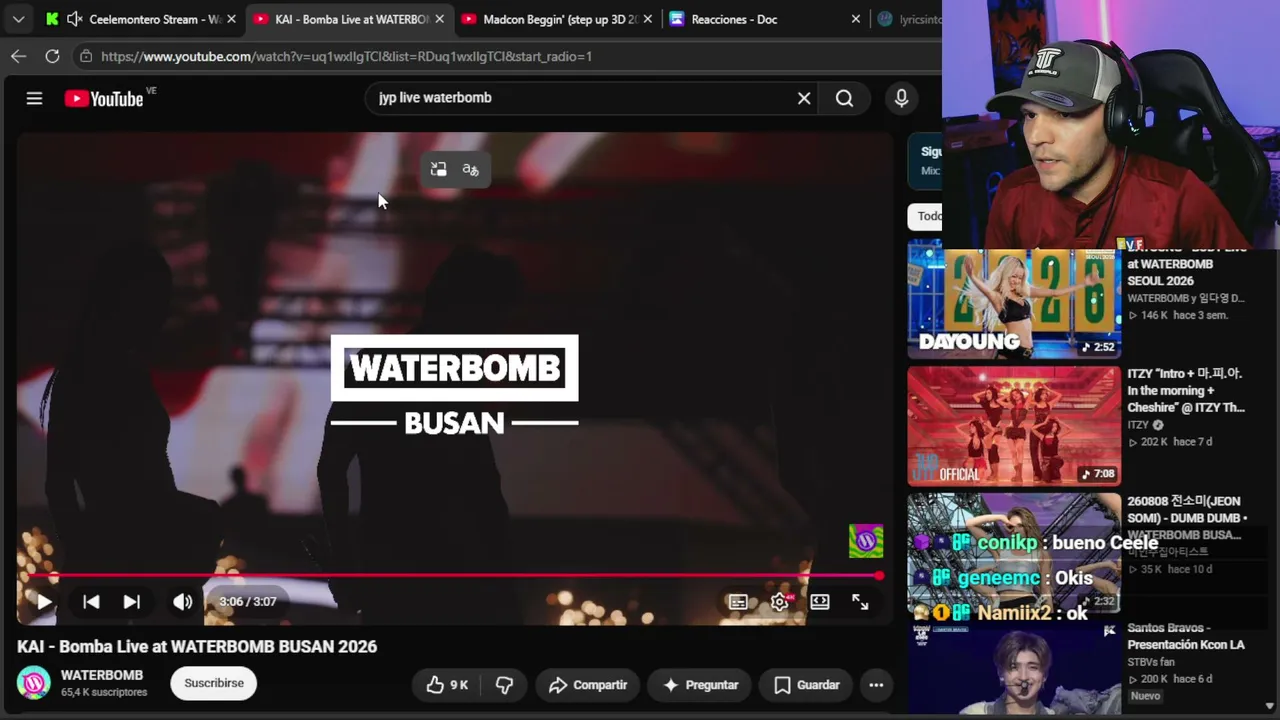Viewport: 1280px width, 720px height.
Task: Focus the browser address bar URL
Action: coord(346,56)
